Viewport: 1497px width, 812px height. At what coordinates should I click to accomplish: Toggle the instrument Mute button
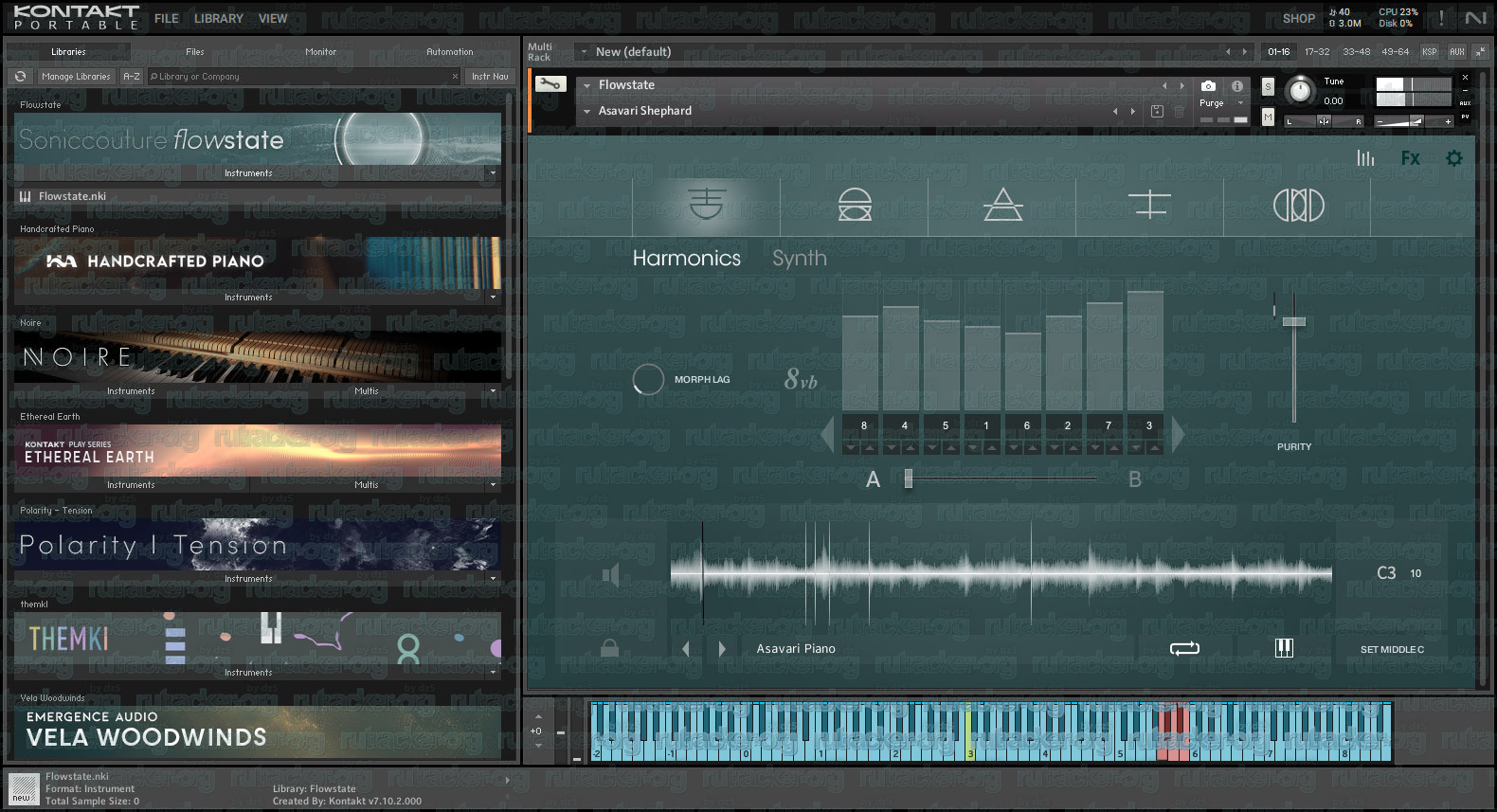coord(1268,116)
